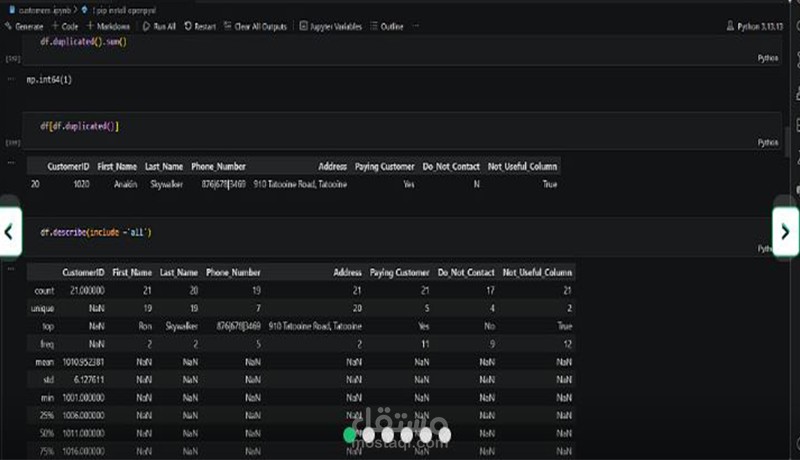Select the last carousel dot
Image resolution: width=800 pixels, height=460 pixels.
tap(445, 435)
